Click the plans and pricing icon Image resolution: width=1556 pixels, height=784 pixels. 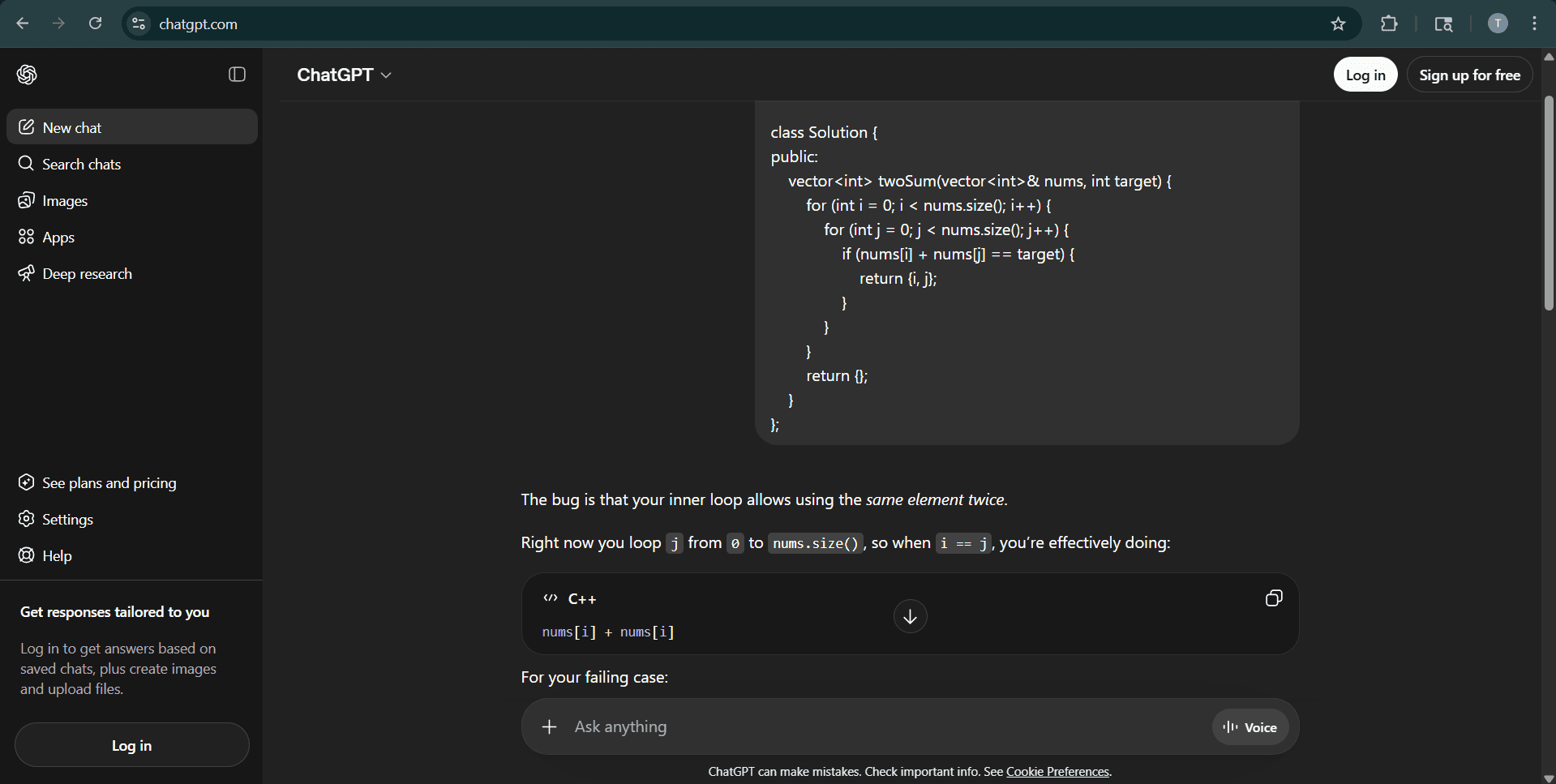pyautogui.click(x=26, y=482)
